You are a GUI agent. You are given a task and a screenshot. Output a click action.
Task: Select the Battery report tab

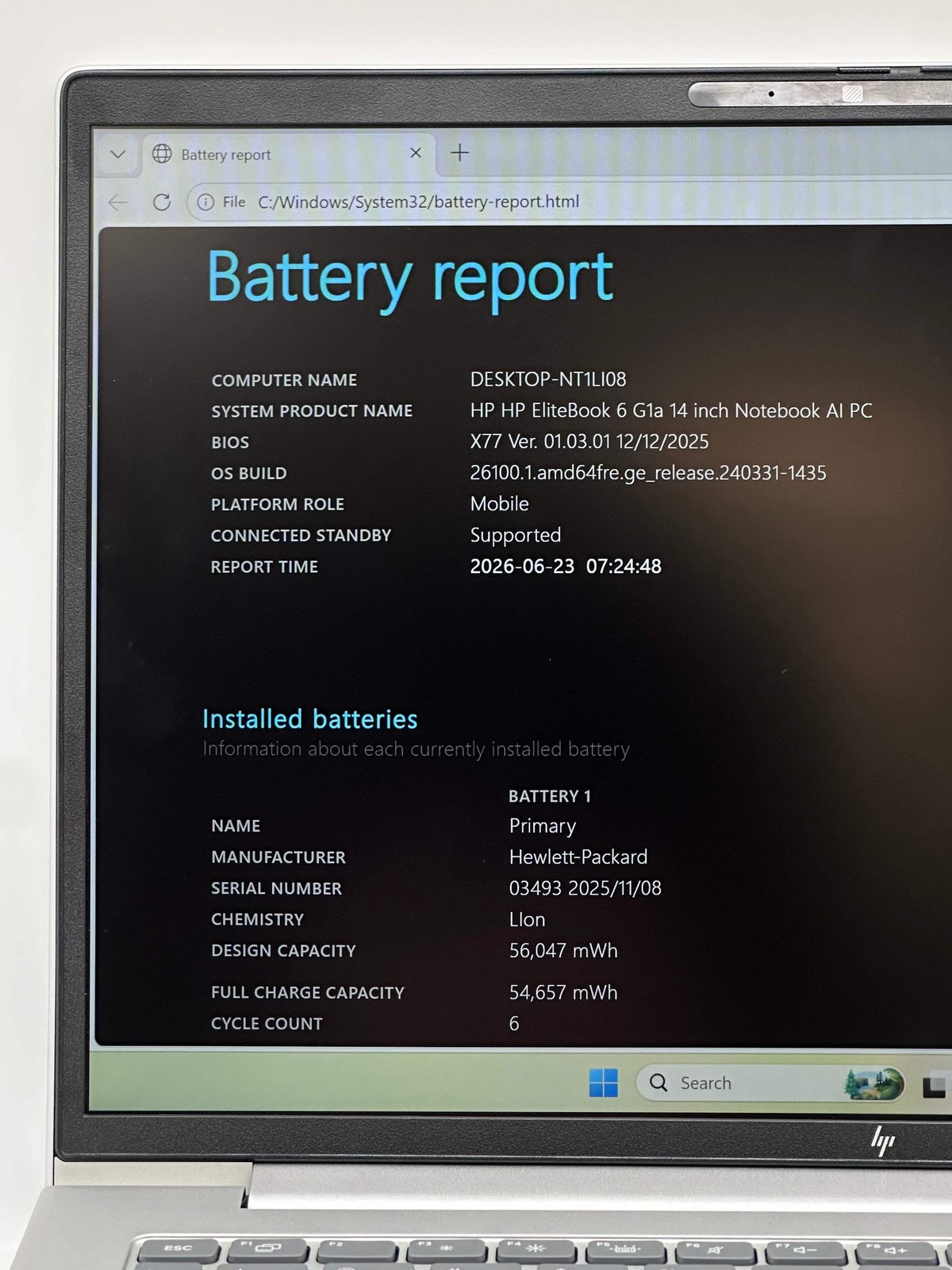[289, 154]
